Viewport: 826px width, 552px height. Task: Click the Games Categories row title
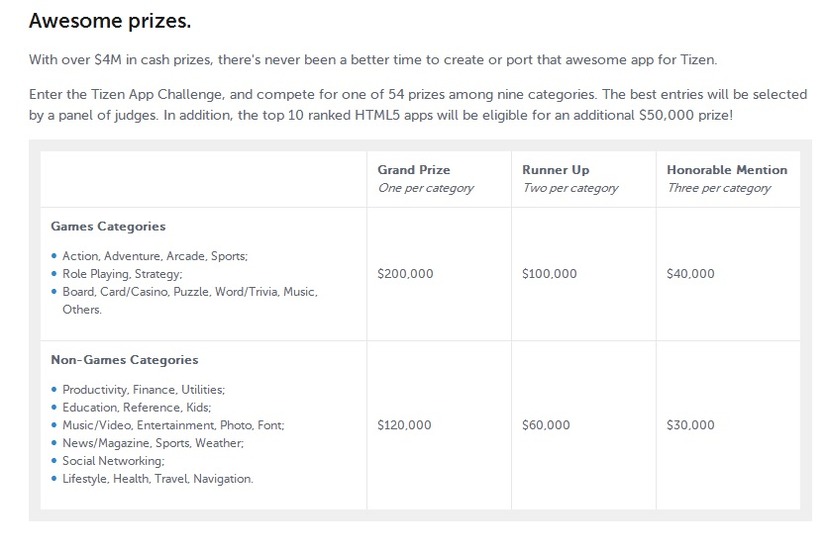coord(108,226)
